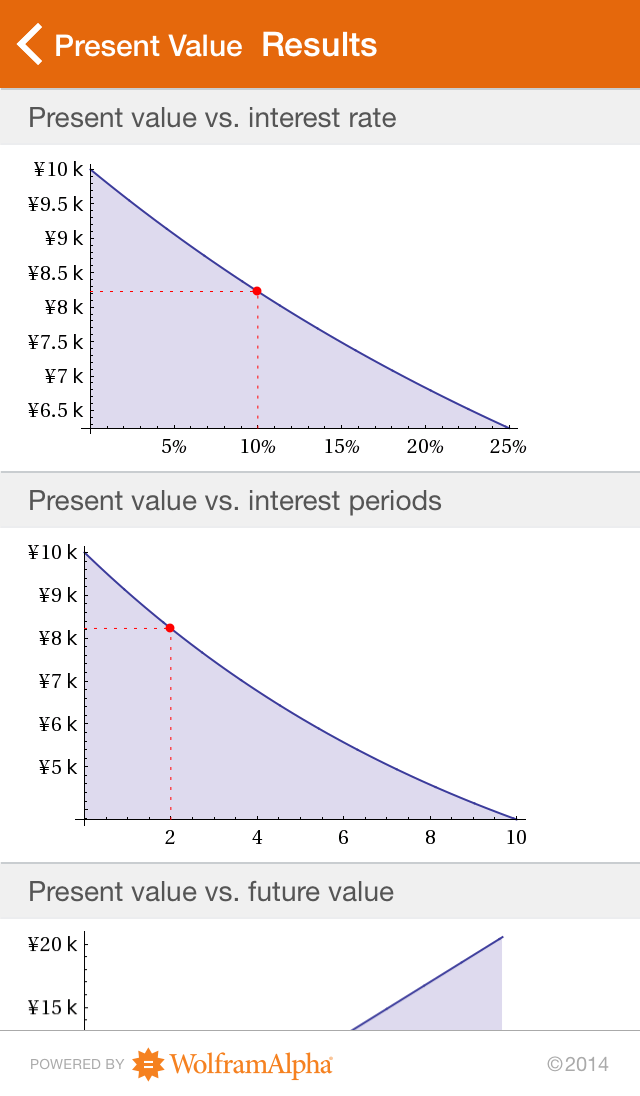Click the ¥10 k label on first chart

click(x=58, y=170)
